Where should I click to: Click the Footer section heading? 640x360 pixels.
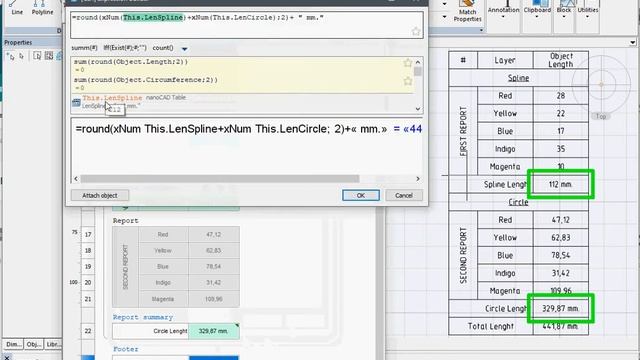[126, 349]
